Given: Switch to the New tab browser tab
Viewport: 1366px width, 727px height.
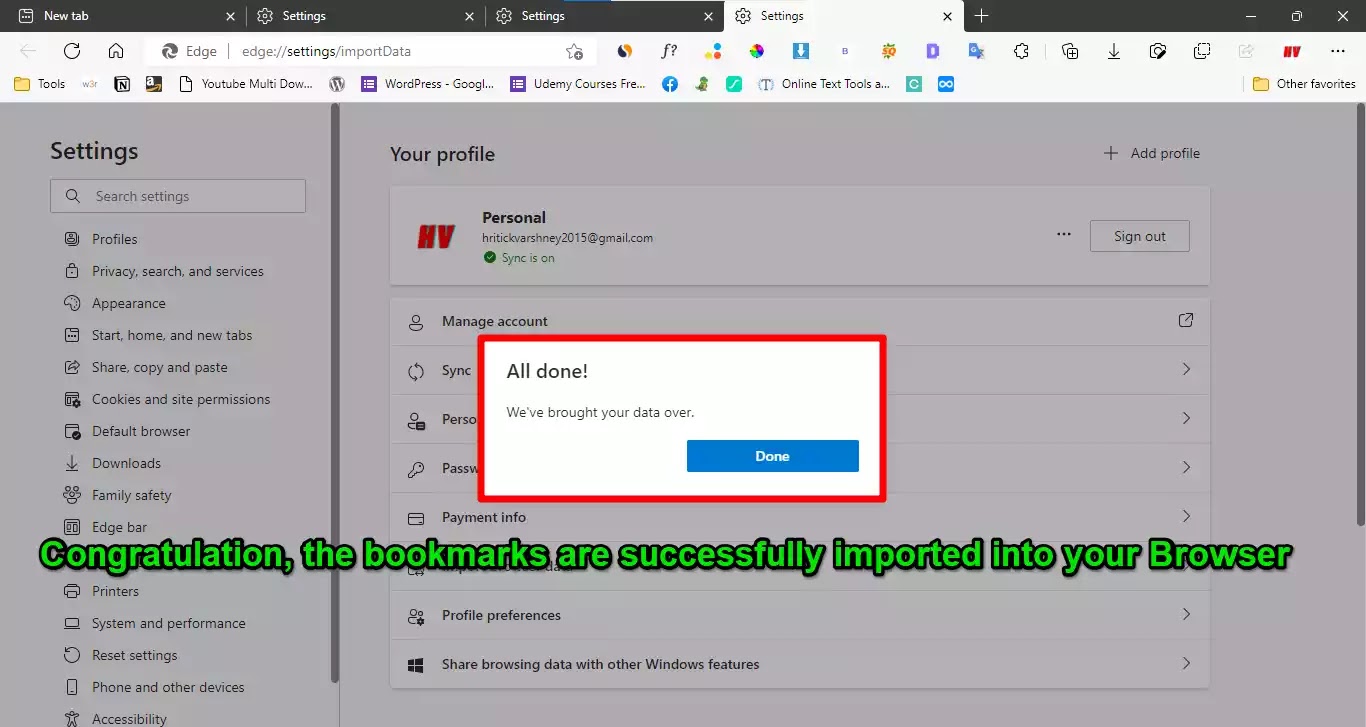Looking at the screenshot, I should [x=120, y=16].
